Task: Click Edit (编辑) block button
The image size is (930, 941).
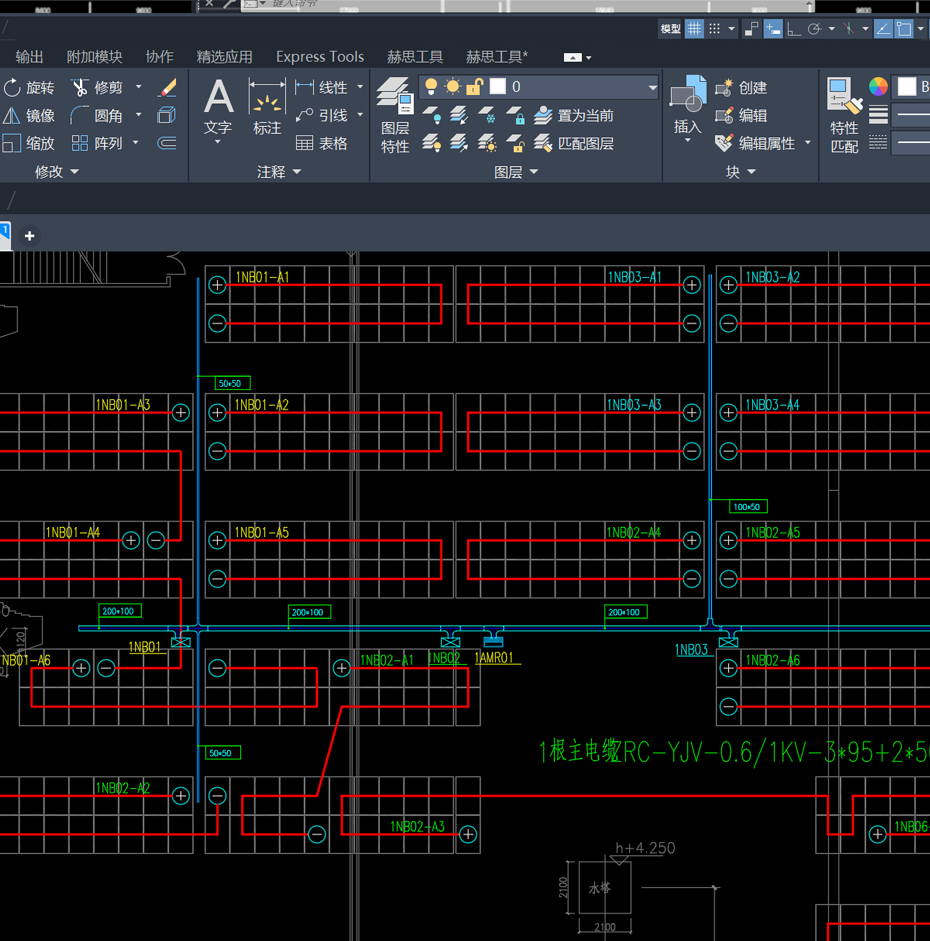Action: 741,115
